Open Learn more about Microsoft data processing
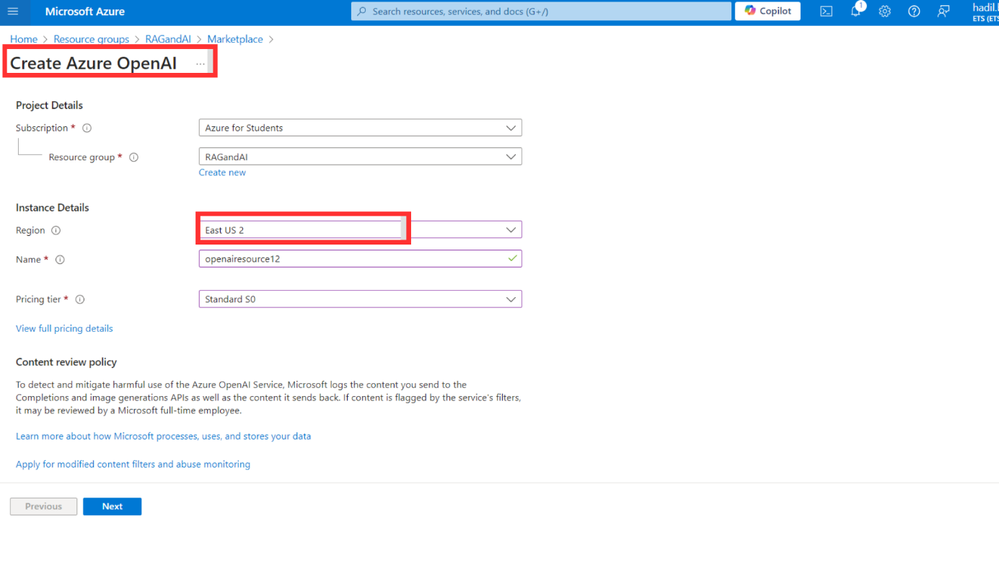The height and width of the screenshot is (562, 999). (163, 436)
